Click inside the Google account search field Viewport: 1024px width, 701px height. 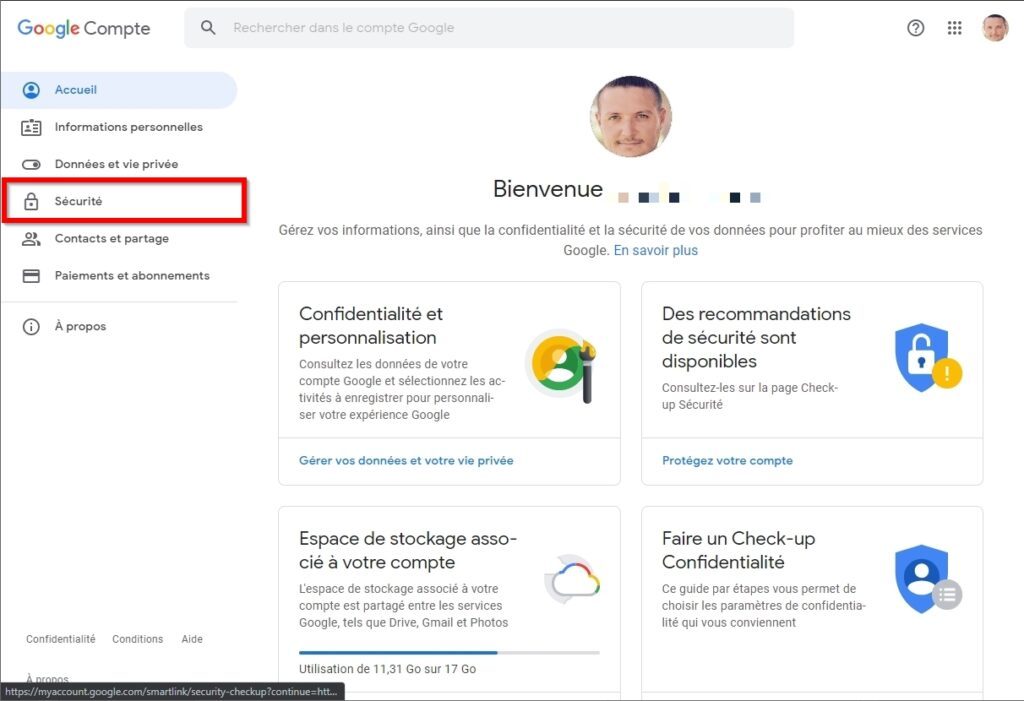tap(488, 27)
